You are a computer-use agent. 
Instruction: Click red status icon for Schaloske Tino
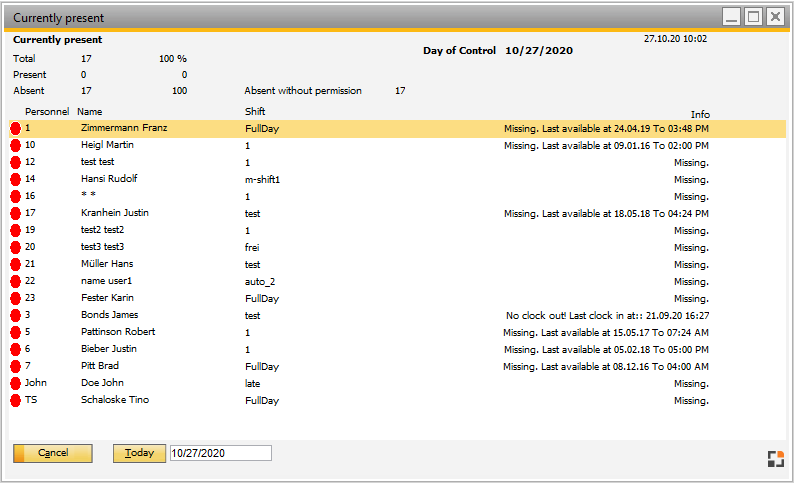pos(16,401)
